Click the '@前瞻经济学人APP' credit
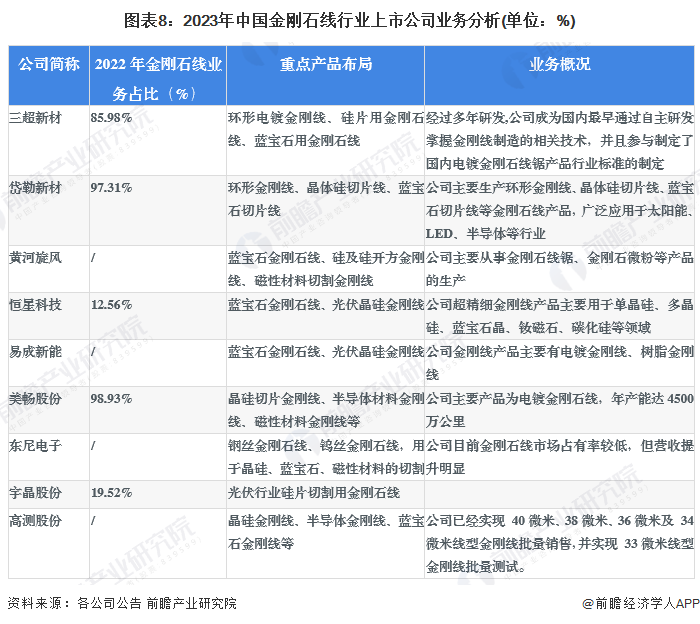Image resolution: width=700 pixels, height=624 pixels. [x=641, y=603]
